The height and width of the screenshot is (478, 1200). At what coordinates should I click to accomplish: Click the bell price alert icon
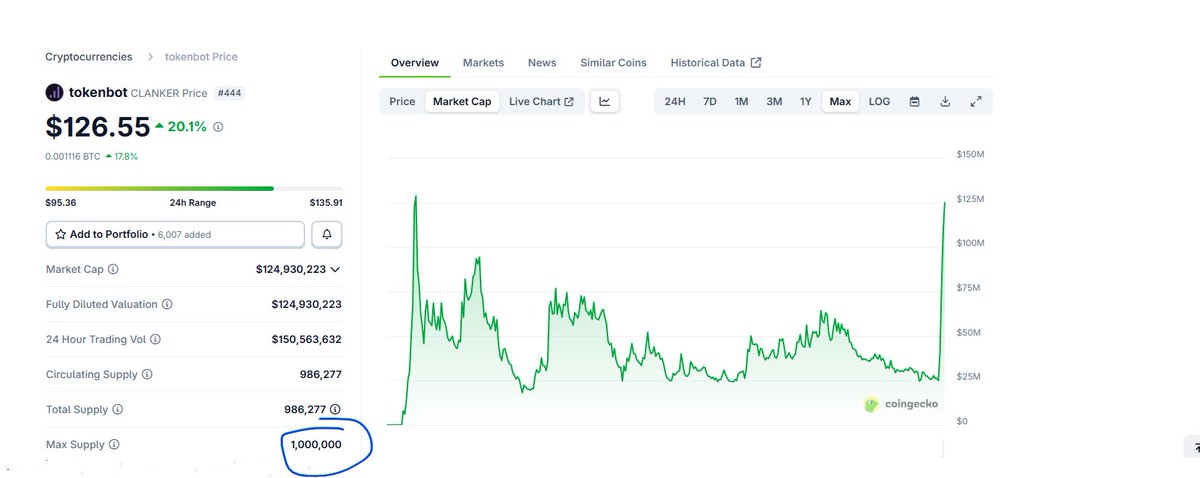click(x=326, y=234)
